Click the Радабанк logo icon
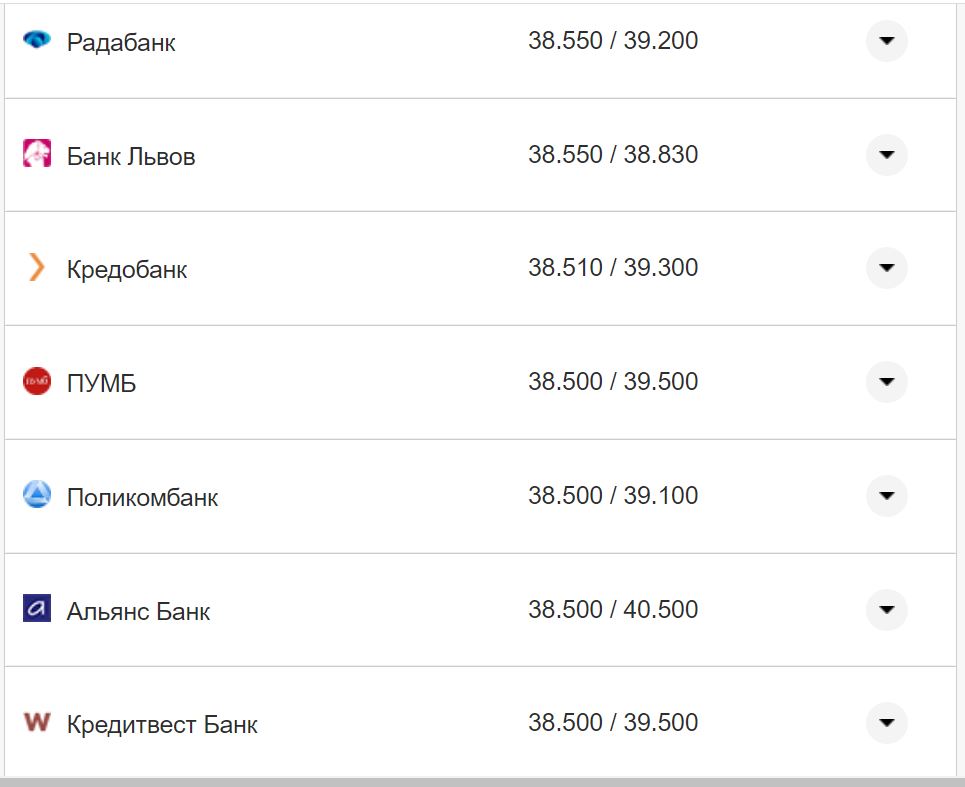Screen dimensions: 965x787 click(x=36, y=41)
